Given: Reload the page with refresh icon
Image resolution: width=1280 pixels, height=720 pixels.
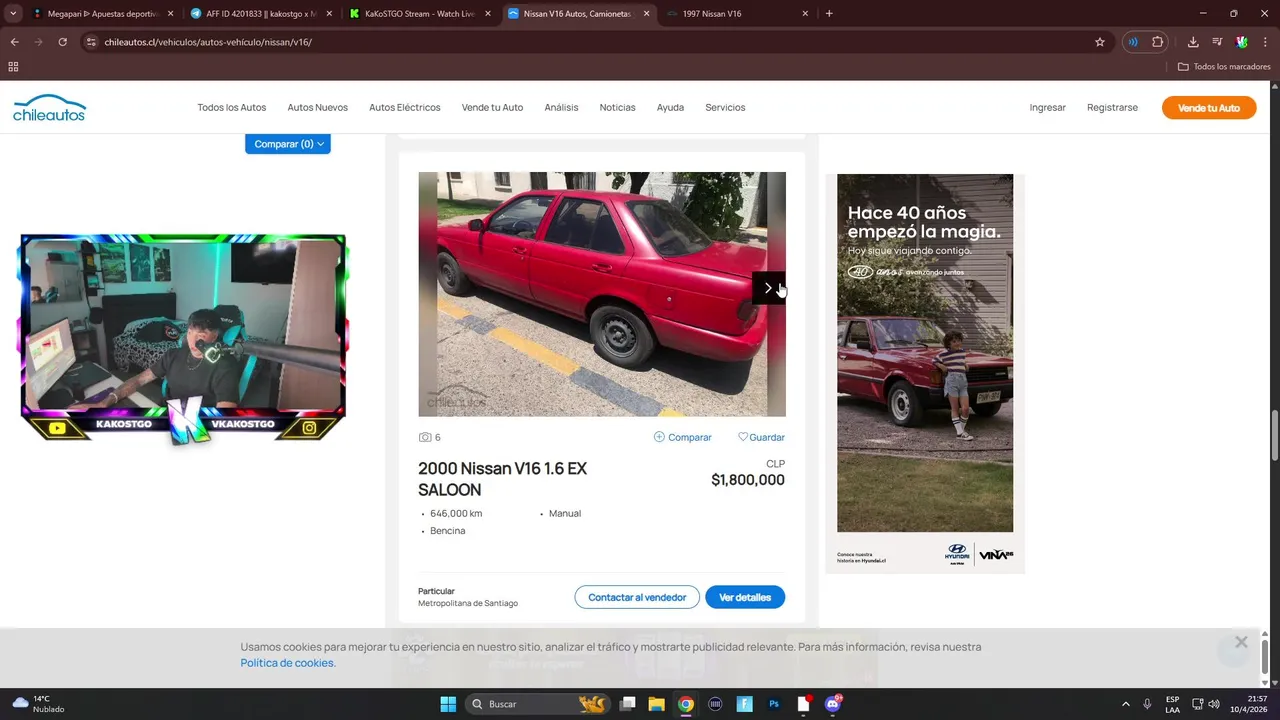Looking at the screenshot, I should (x=62, y=42).
